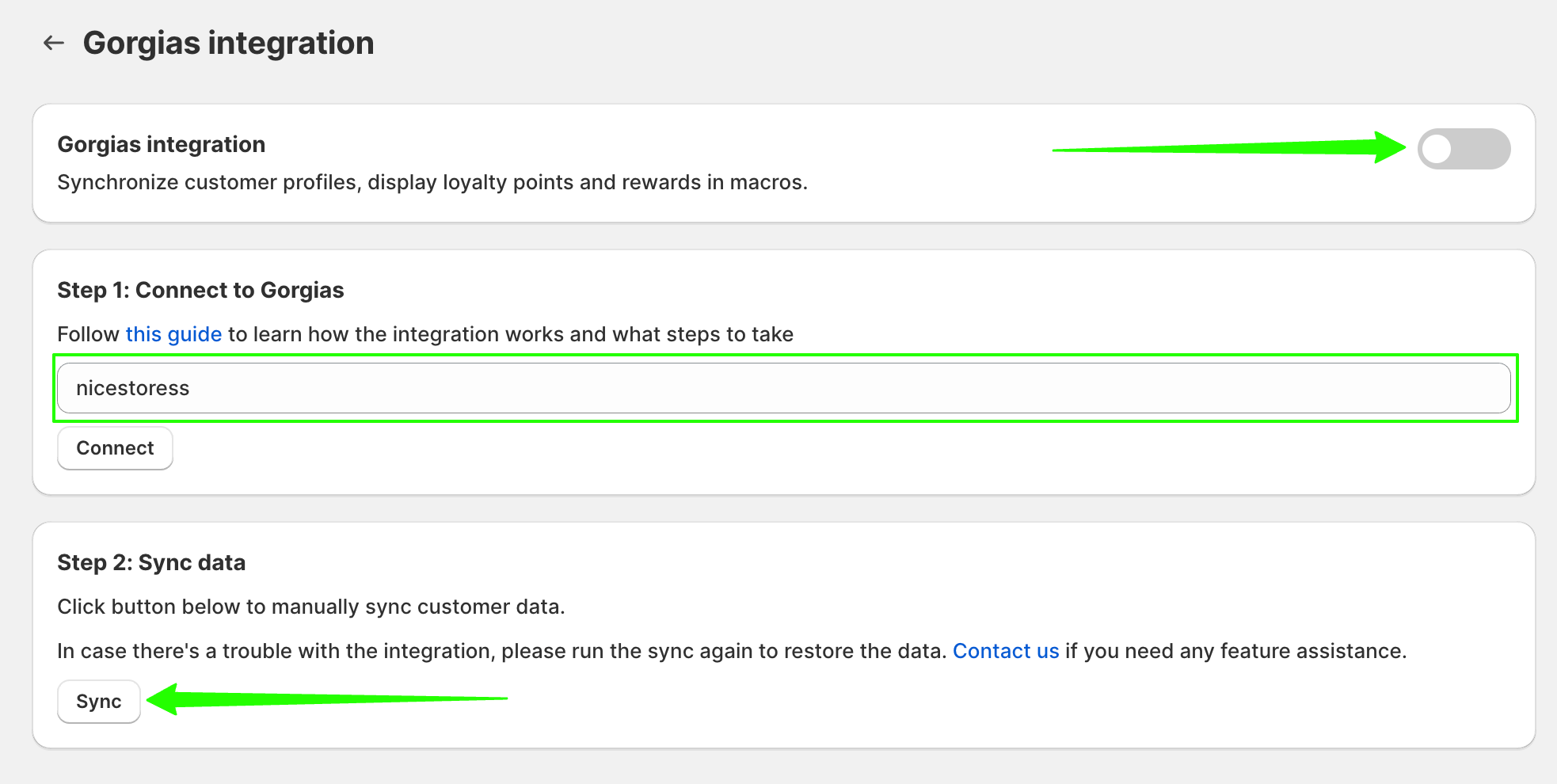Open the 'this guide' link
Viewport: 1557px width, 784px height.
click(173, 334)
